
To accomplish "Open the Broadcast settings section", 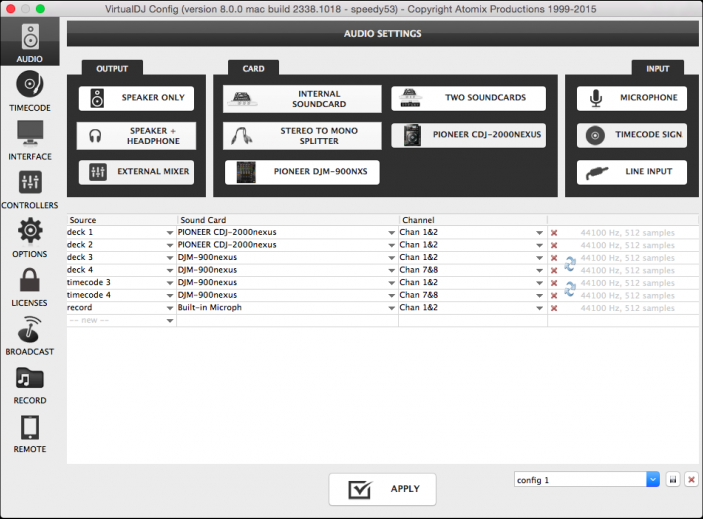I will tap(30, 336).
